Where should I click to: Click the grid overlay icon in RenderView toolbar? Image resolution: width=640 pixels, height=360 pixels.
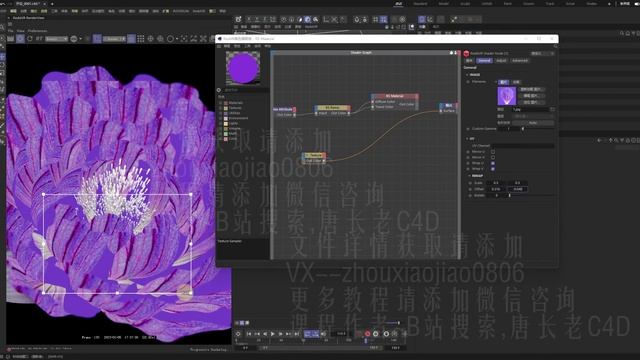[x=141, y=39]
